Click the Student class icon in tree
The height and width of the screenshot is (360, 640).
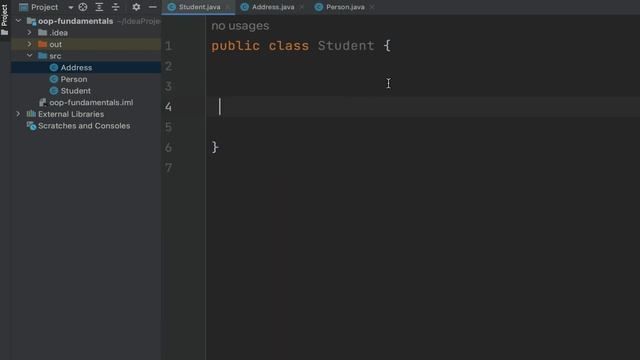[53, 91]
